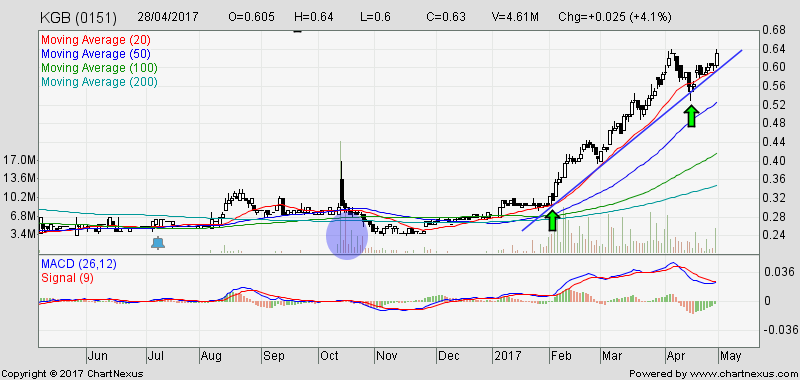Select the Moving Average (100) legend entry

(99, 67)
